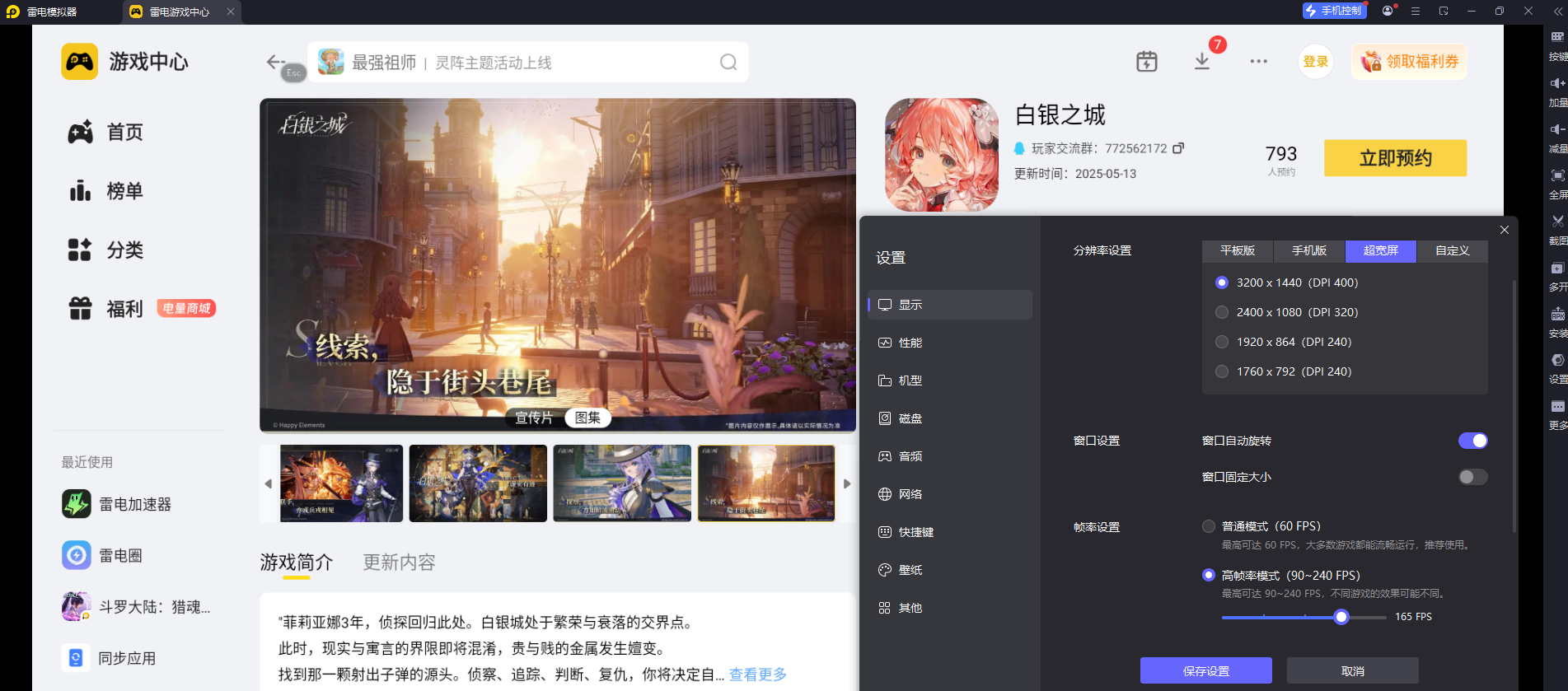
Task: Open the 游戏简介 tab
Action: tap(297, 563)
